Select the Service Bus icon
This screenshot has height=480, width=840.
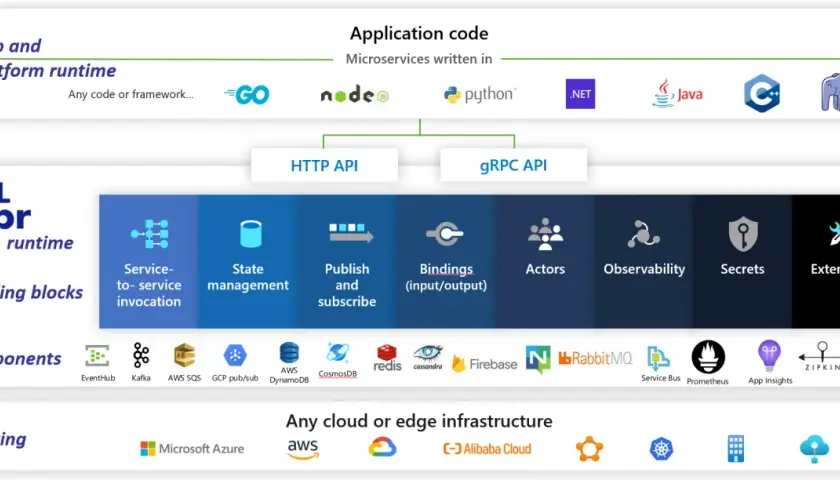658,358
